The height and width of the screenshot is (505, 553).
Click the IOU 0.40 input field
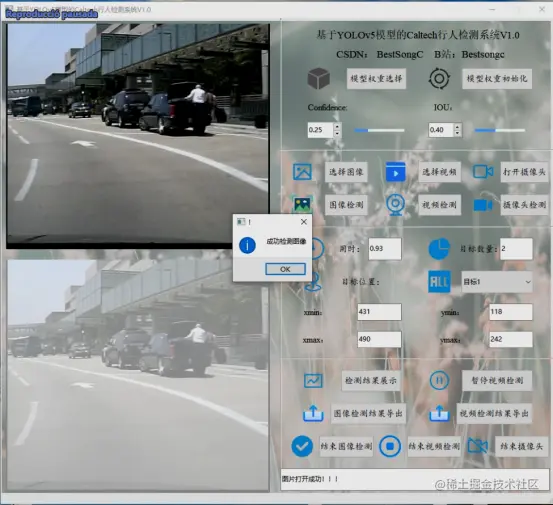(x=441, y=130)
